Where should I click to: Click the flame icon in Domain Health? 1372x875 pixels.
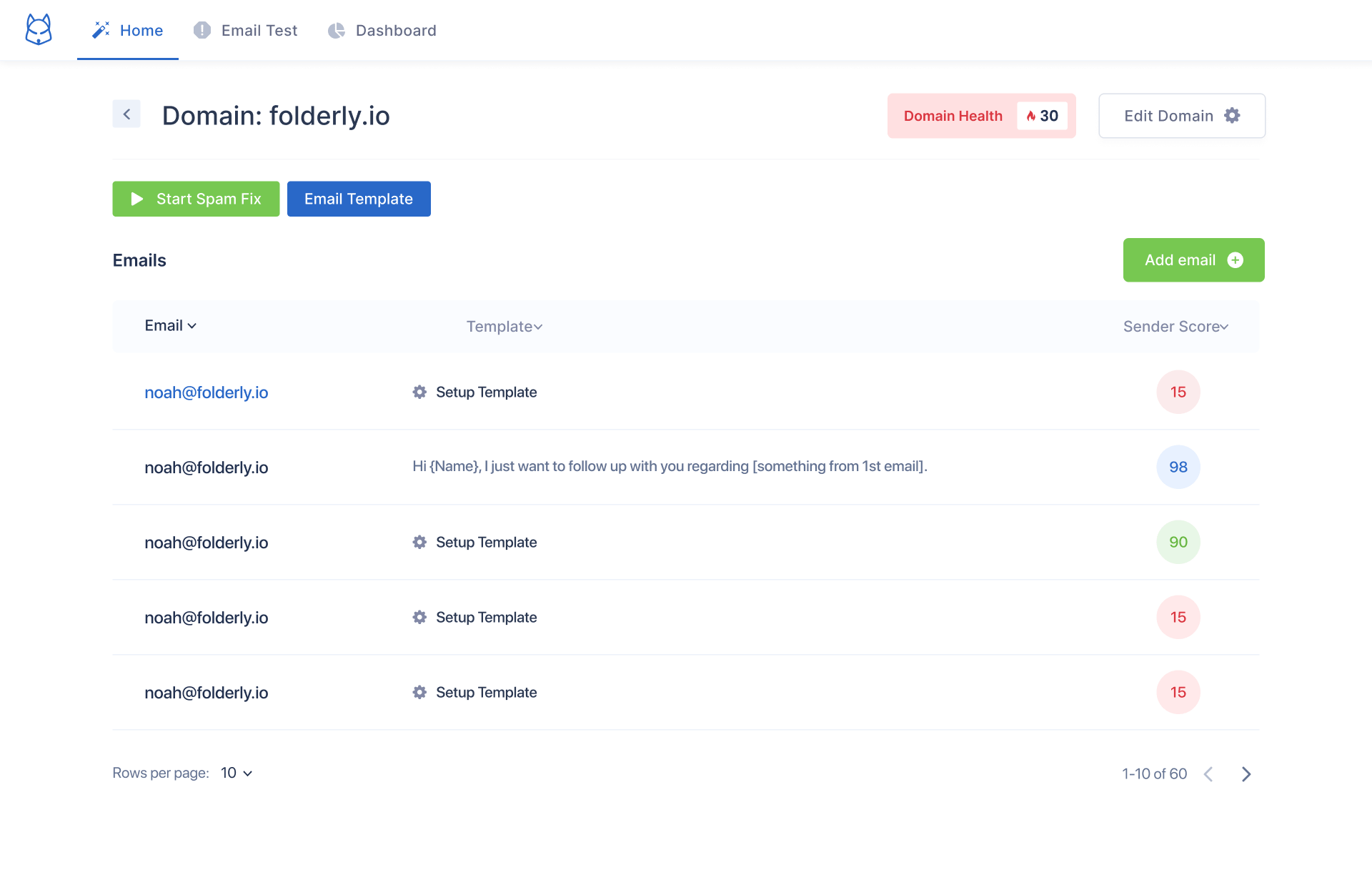[1031, 116]
